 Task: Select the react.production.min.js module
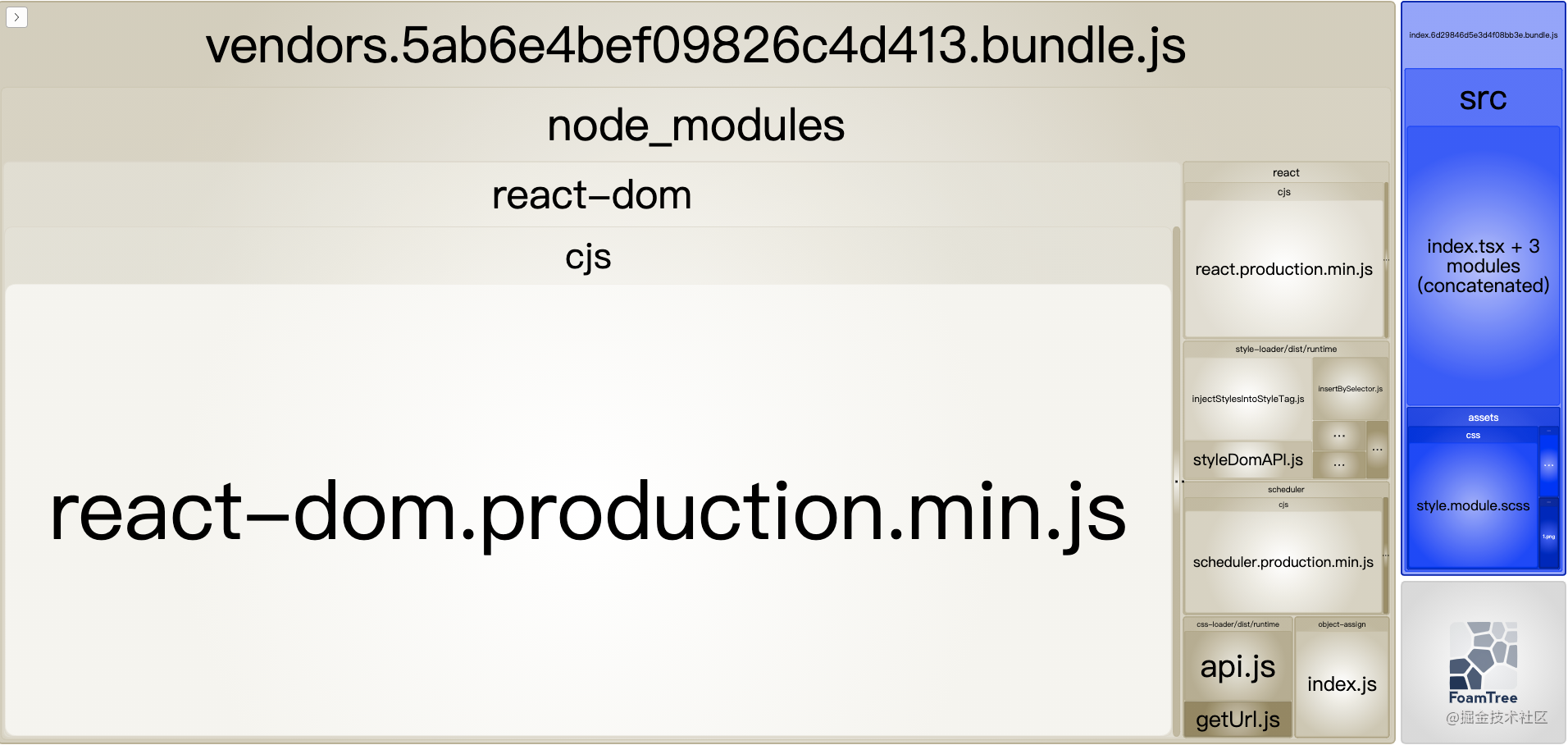pyautogui.click(x=1283, y=269)
